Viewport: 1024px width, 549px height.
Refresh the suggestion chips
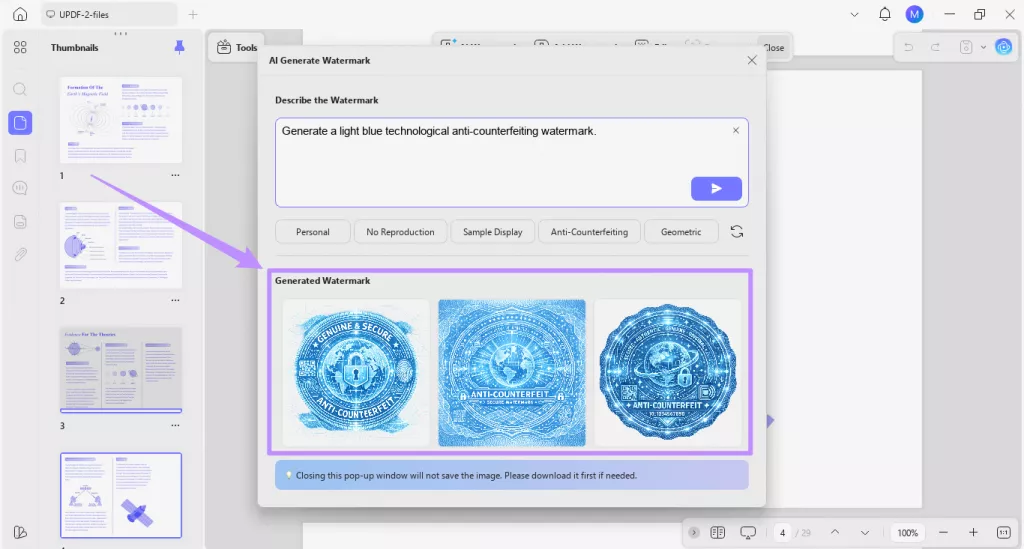coord(737,232)
